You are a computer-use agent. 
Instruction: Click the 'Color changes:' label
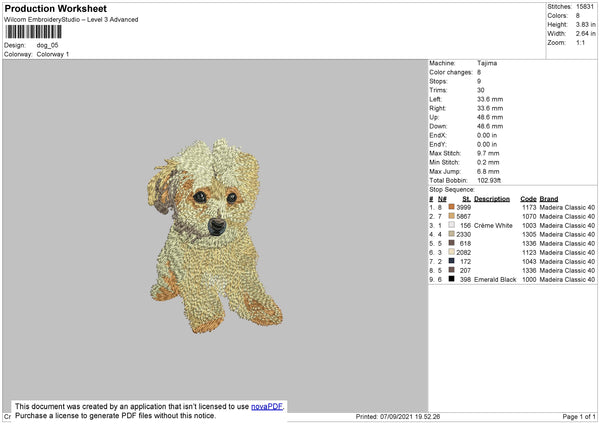coord(451,72)
